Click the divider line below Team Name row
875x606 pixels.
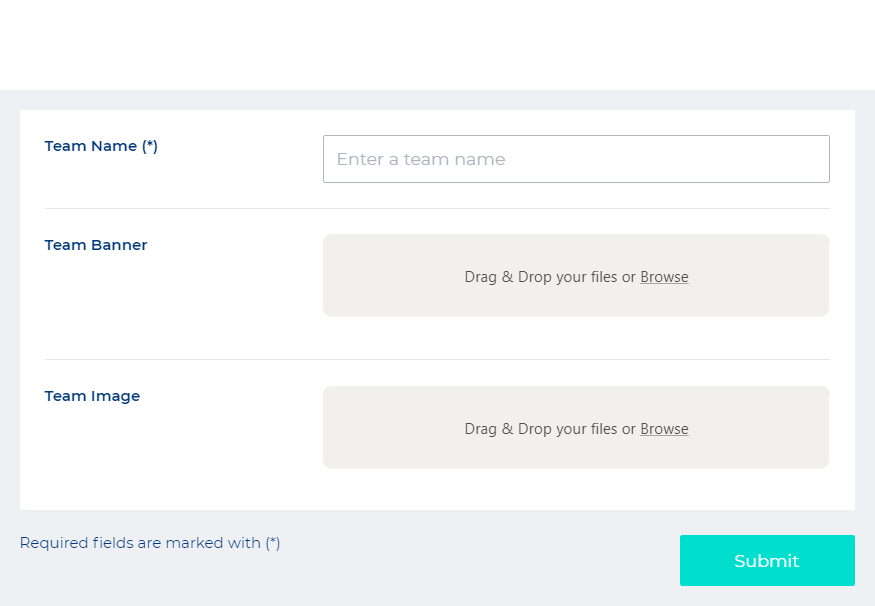[437, 208]
